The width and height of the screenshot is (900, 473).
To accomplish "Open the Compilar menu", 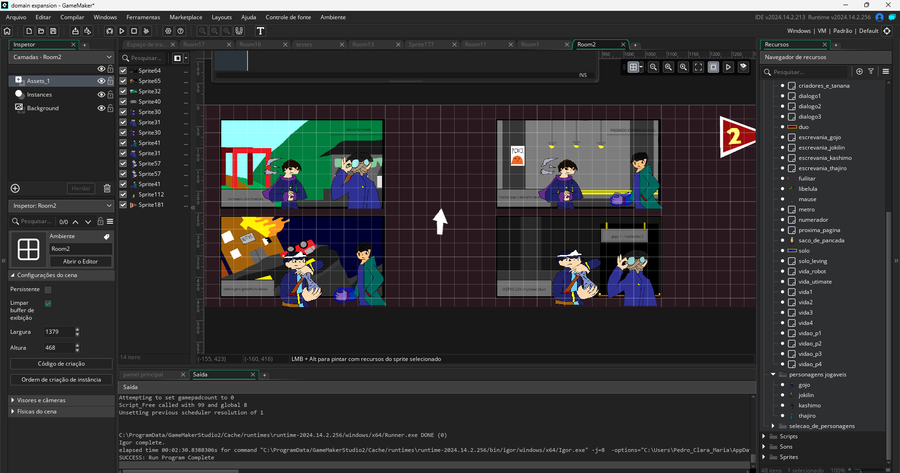I will 72,17.
